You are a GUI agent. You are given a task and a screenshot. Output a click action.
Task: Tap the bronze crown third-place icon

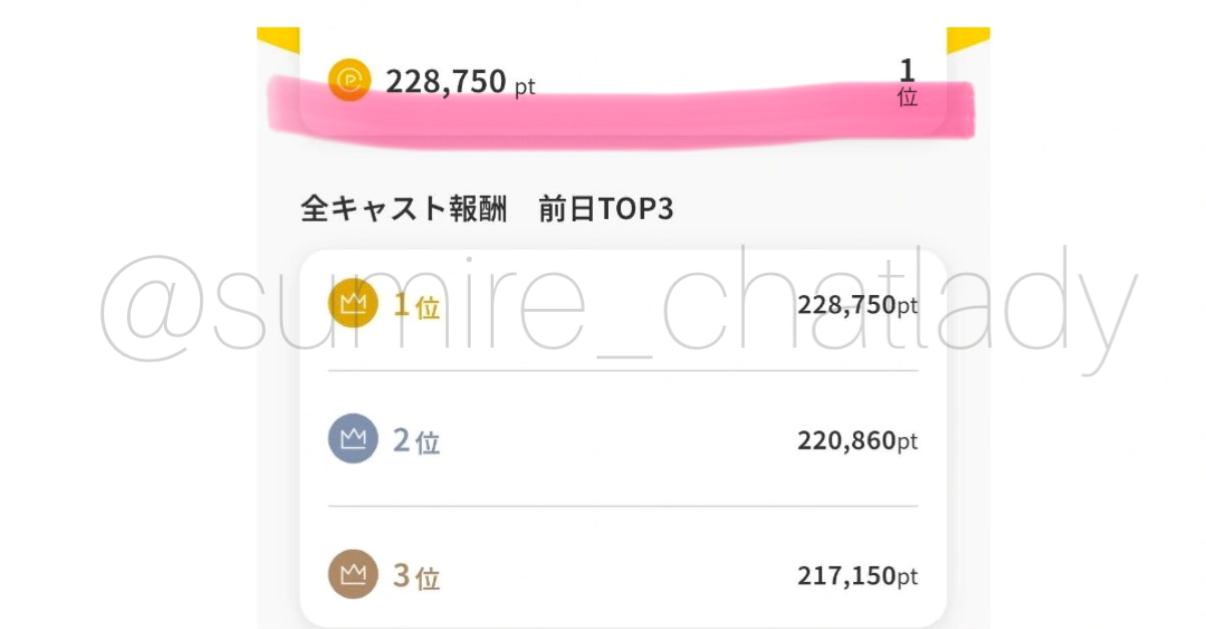coord(352,575)
